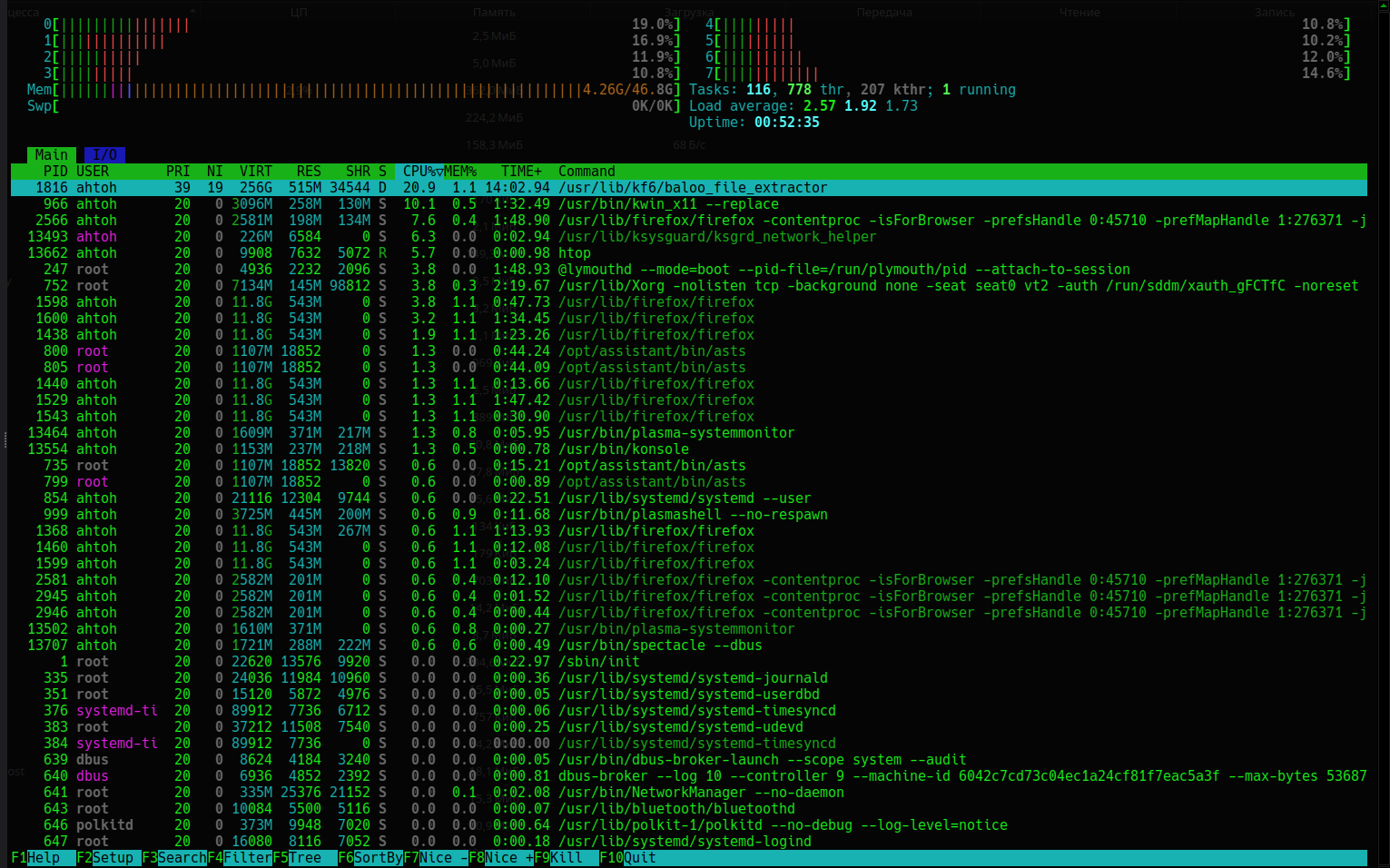Viewport: 1390px width, 868px height.
Task: Switch to the I/O tab
Action: pyautogui.click(x=104, y=155)
